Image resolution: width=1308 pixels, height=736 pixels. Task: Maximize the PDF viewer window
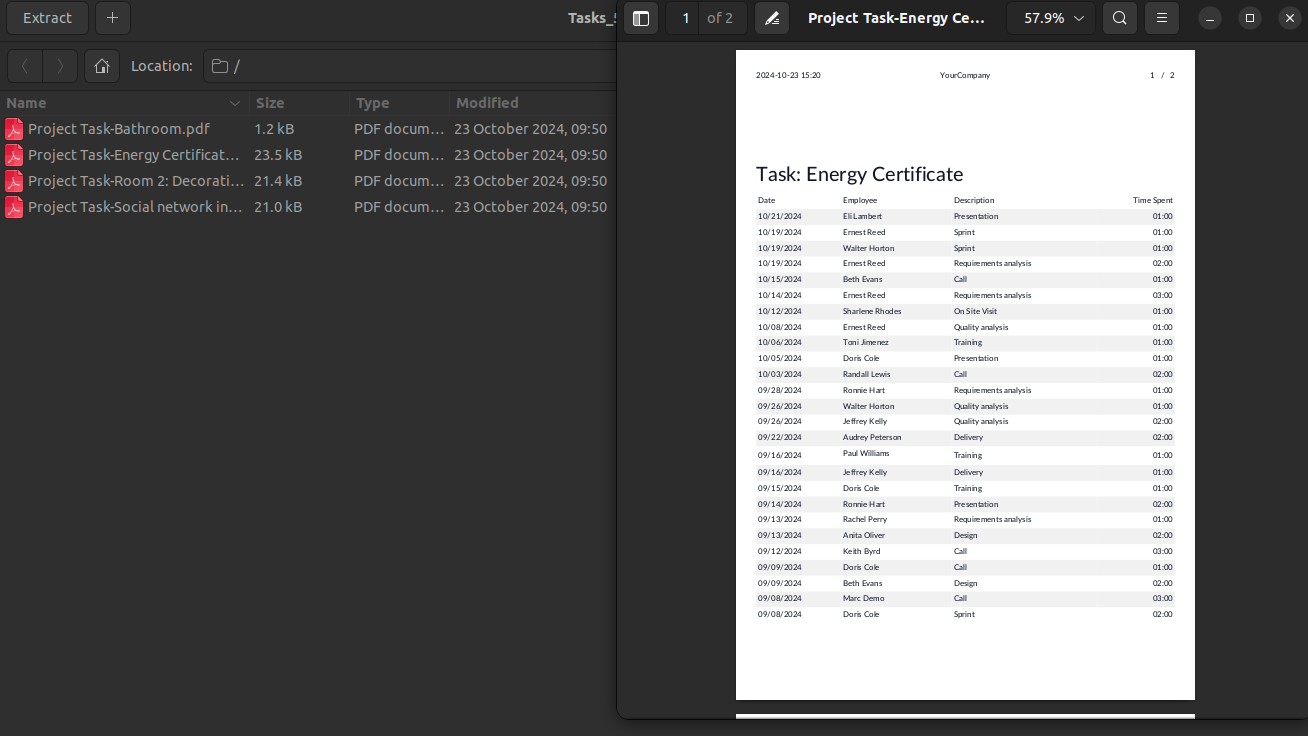pyautogui.click(x=1250, y=18)
